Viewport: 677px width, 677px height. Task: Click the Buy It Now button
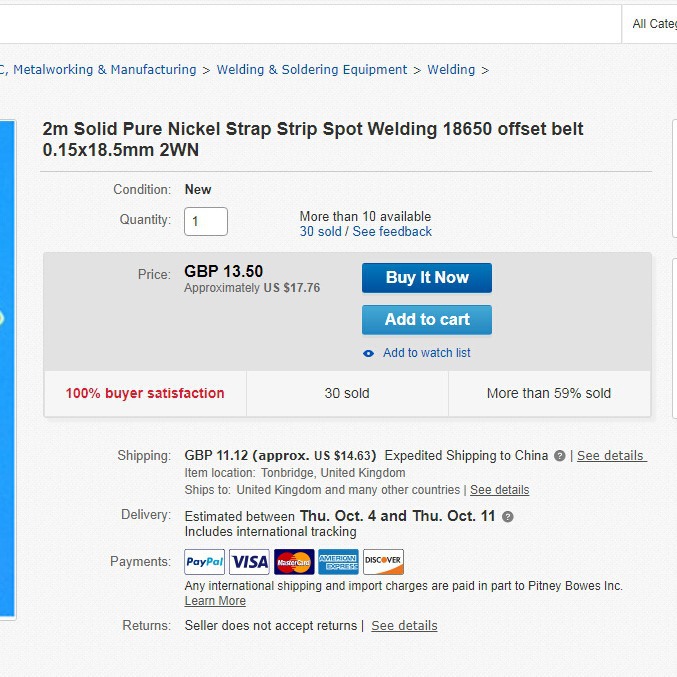point(427,278)
